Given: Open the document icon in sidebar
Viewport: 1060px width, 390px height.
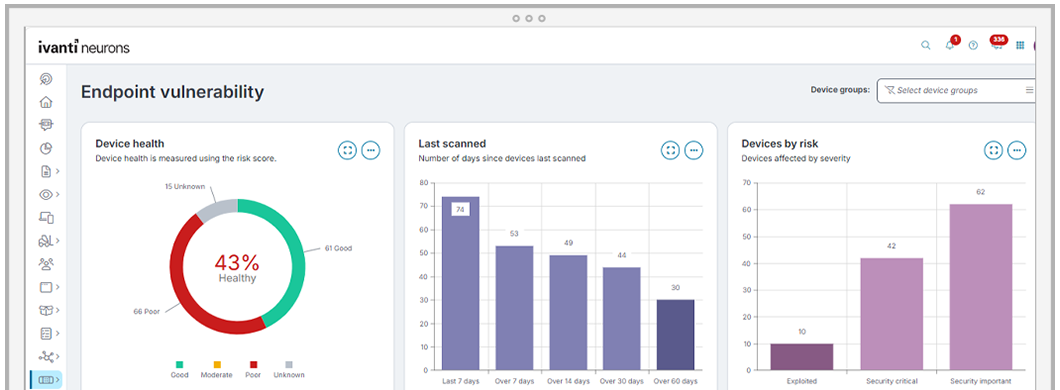Looking at the screenshot, I should (x=46, y=171).
